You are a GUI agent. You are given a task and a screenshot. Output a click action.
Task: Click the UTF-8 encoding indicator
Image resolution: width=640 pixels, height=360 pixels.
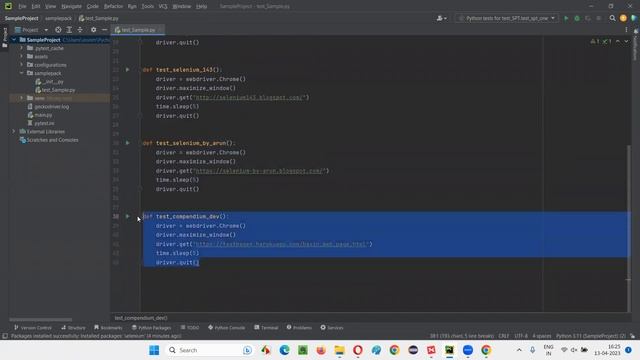click(x=521, y=336)
